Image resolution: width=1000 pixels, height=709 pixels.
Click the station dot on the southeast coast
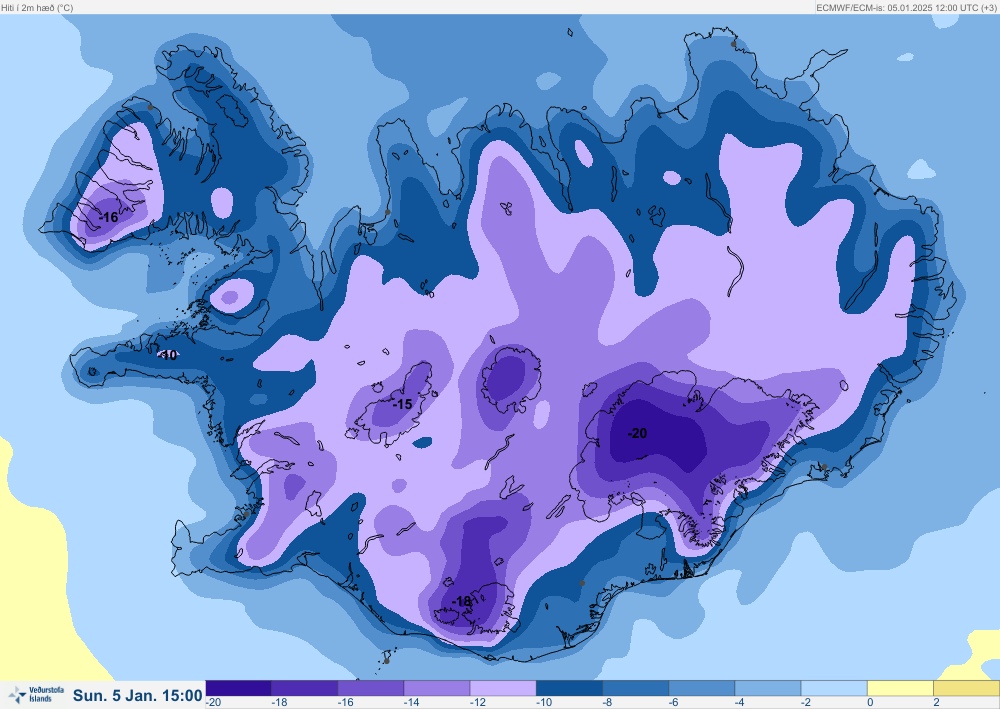[x=824, y=467]
